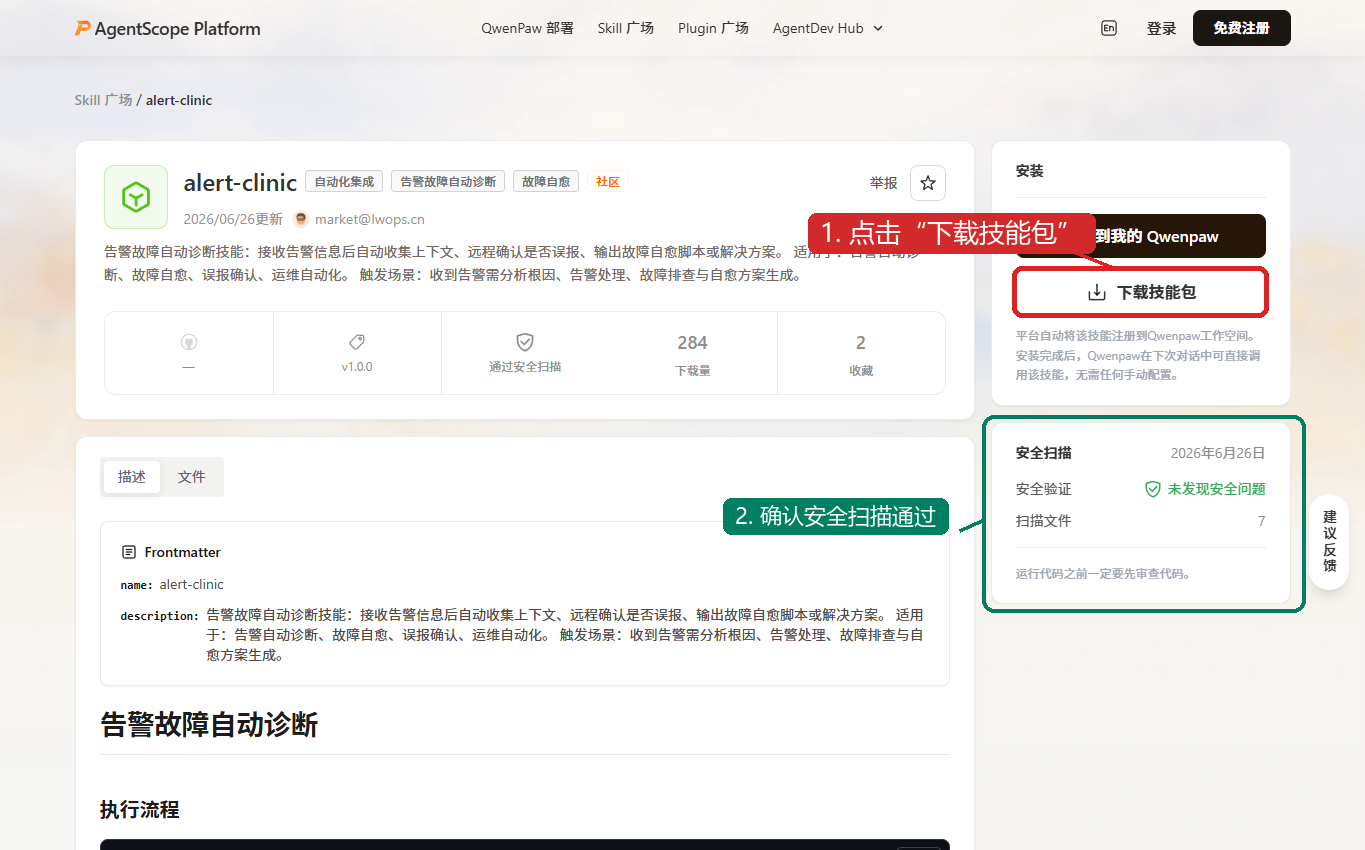Click the 2026/06/26更新 date text
The image size is (1365, 850).
pyautogui.click(x=233, y=219)
